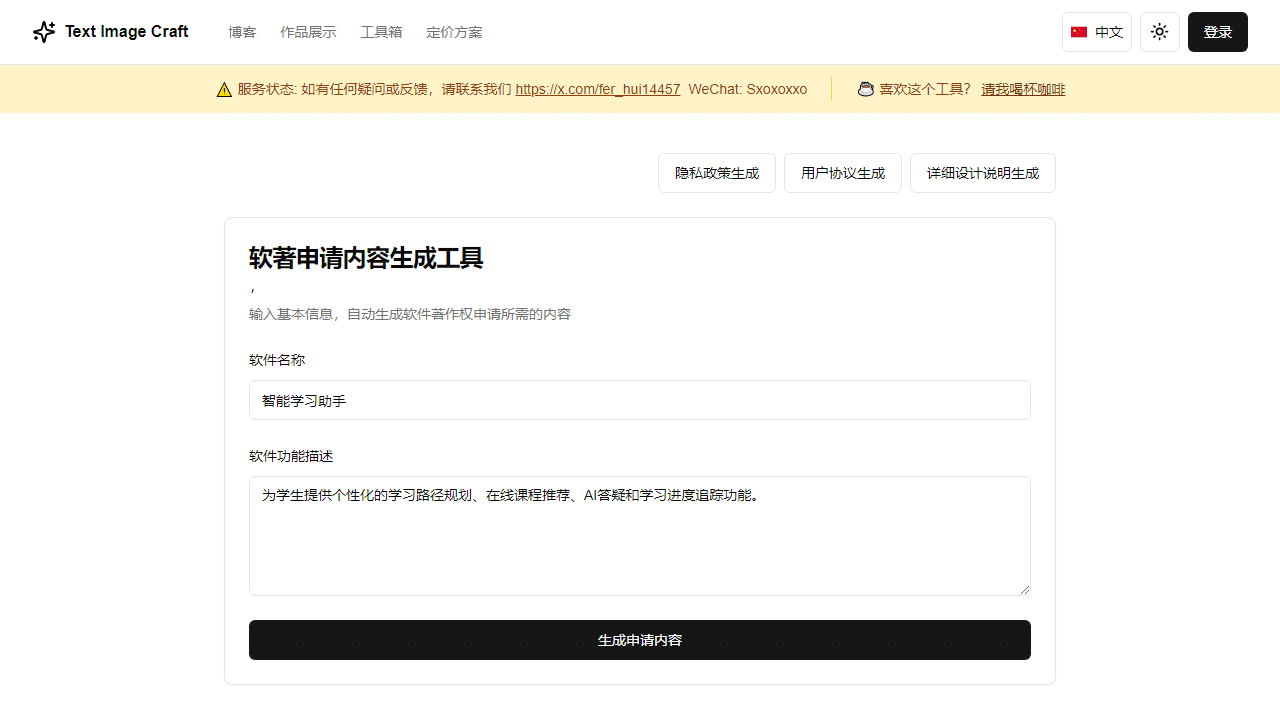Click the 生成申请内容 button

pyautogui.click(x=640, y=640)
